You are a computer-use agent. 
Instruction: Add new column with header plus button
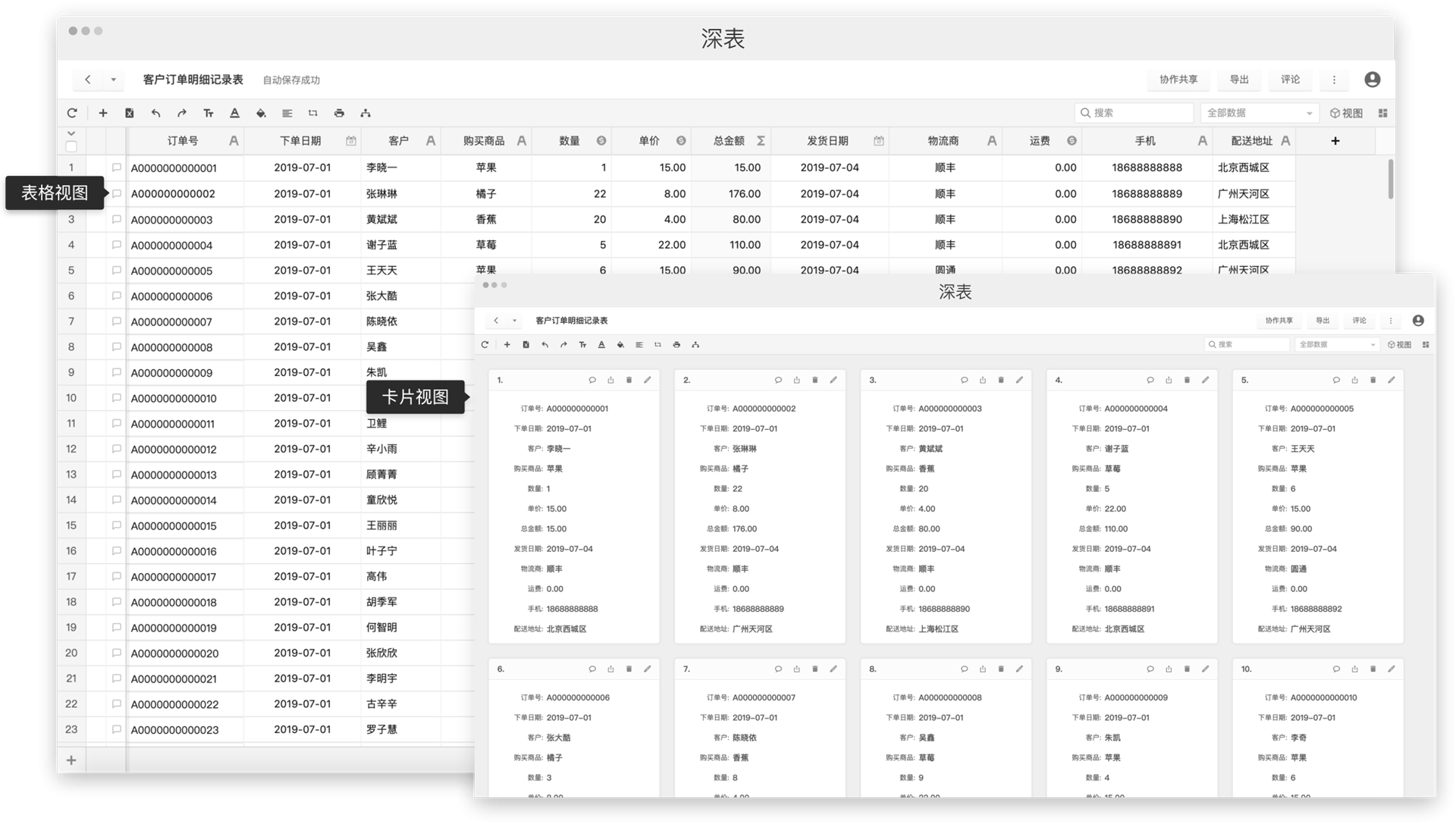tap(1335, 141)
